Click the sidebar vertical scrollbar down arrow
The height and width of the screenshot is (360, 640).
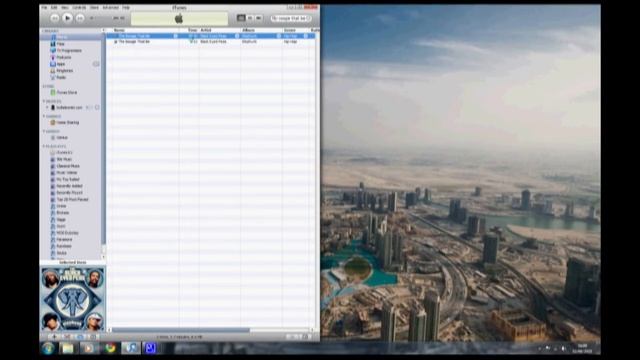103,257
